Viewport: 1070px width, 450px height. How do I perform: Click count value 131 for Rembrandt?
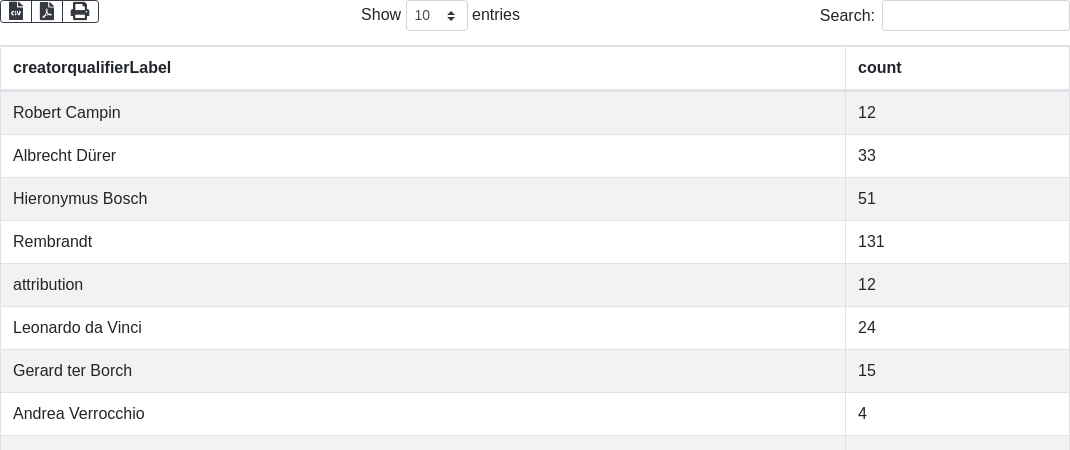871,242
